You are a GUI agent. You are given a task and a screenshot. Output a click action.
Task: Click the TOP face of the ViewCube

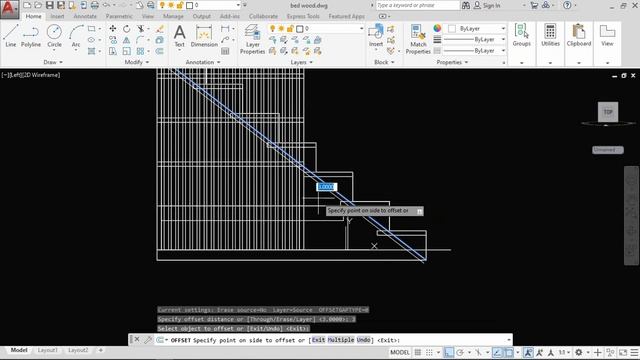608,112
